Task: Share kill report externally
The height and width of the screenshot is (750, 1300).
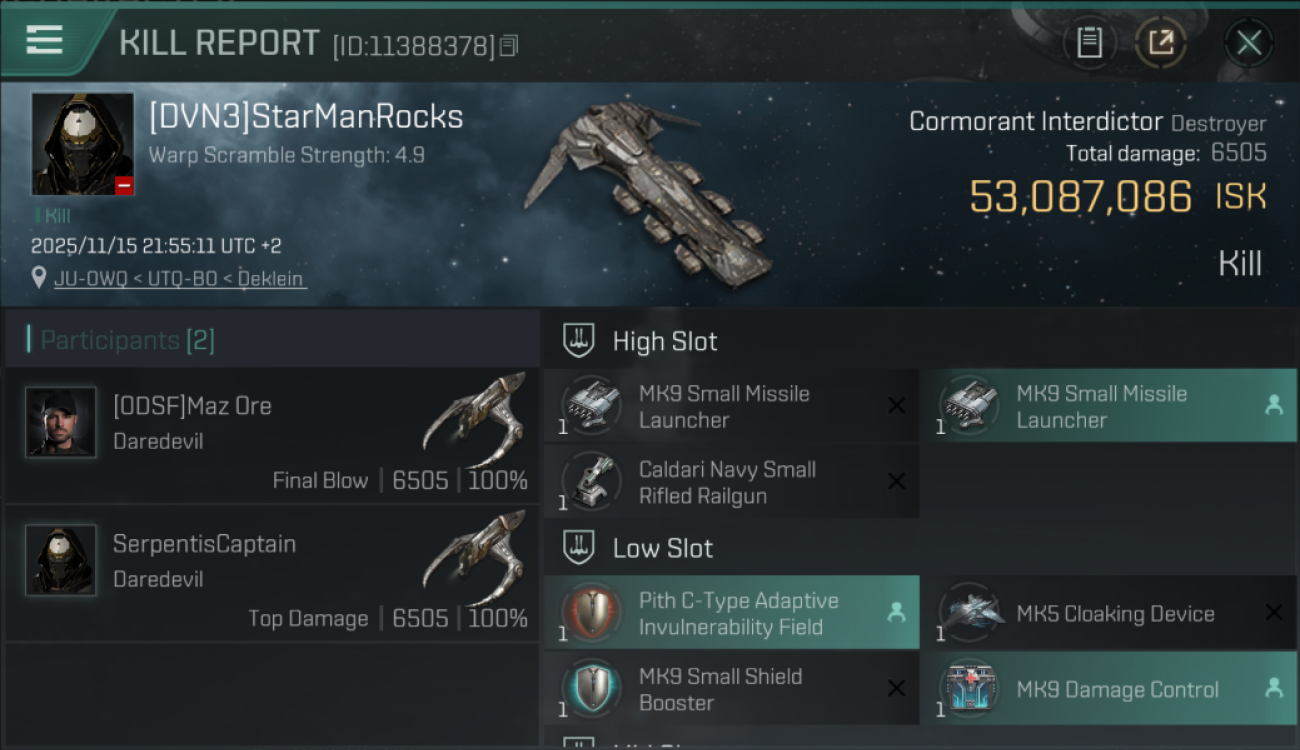Action: coord(1160,43)
